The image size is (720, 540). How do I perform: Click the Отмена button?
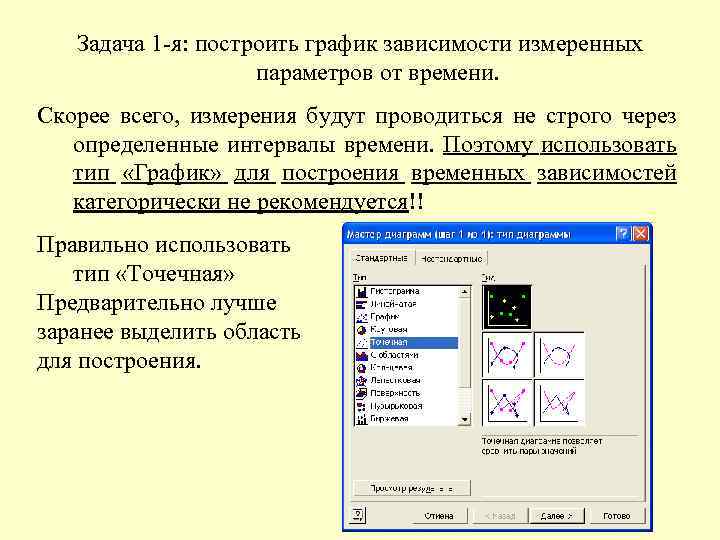point(439,516)
